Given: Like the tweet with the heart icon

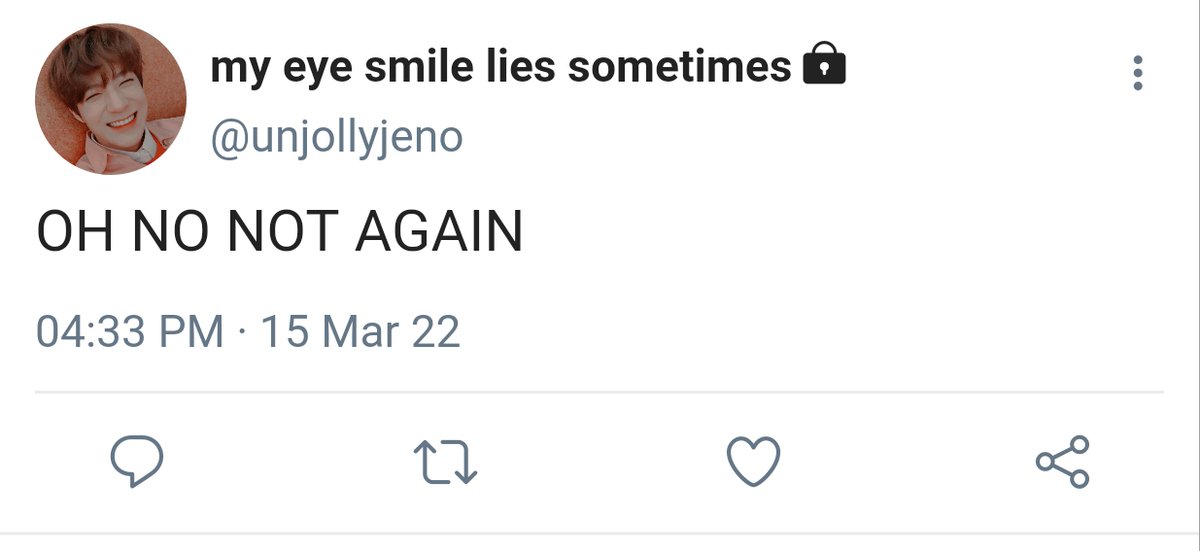Looking at the screenshot, I should pyautogui.click(x=752, y=463).
